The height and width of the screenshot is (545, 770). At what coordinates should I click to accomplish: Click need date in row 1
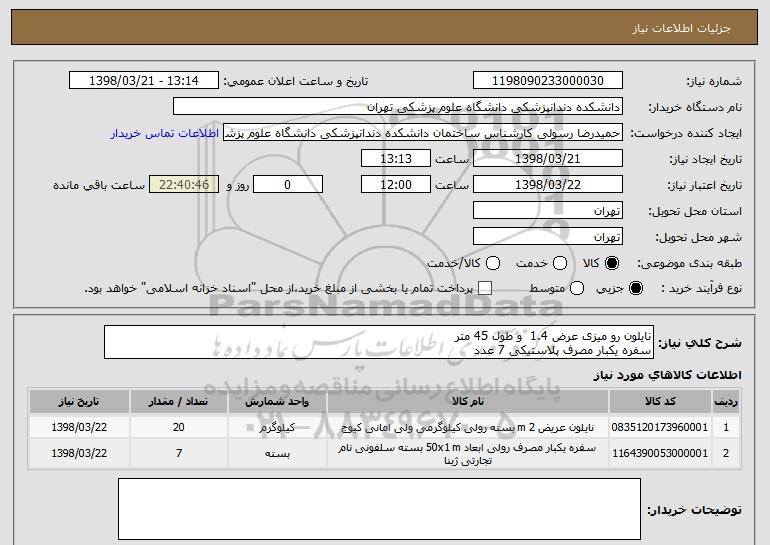click(x=79, y=427)
